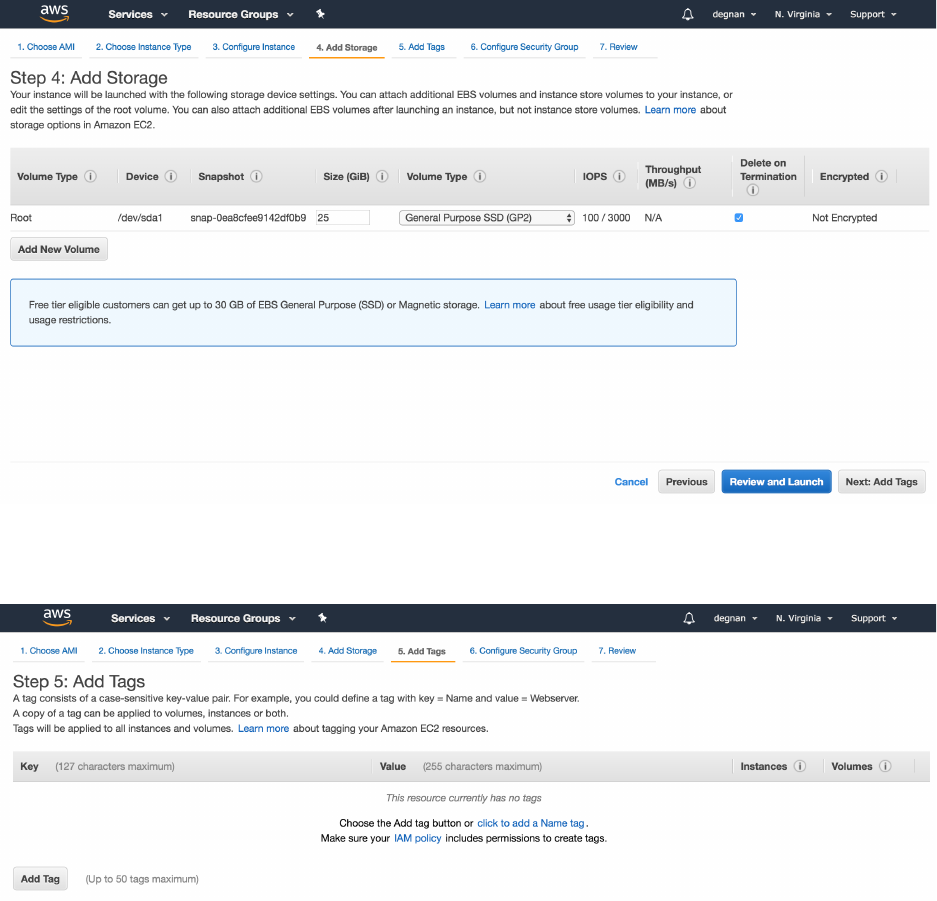Open Support menu in the Add Tags header

[x=874, y=618]
